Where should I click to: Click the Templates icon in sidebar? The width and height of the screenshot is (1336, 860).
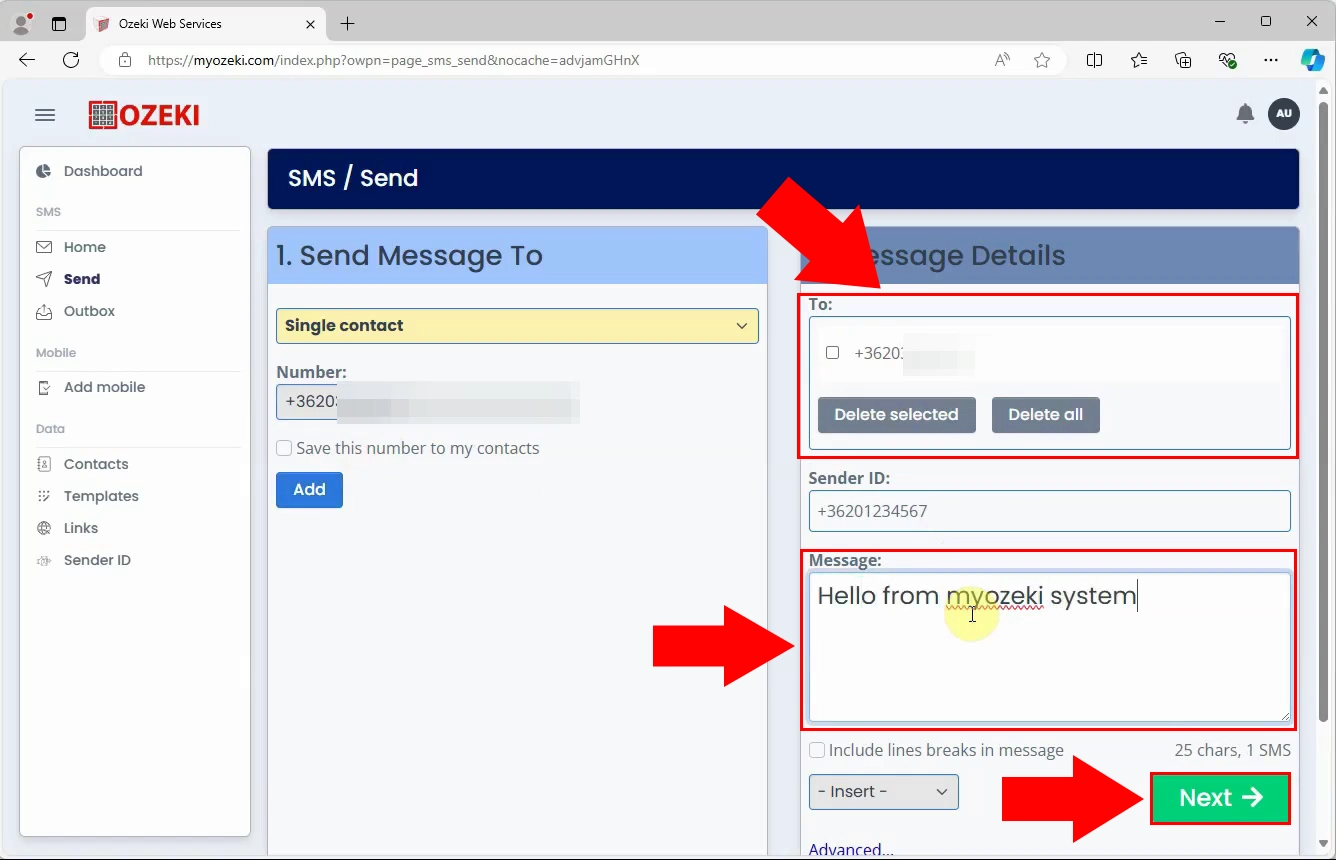(x=44, y=496)
